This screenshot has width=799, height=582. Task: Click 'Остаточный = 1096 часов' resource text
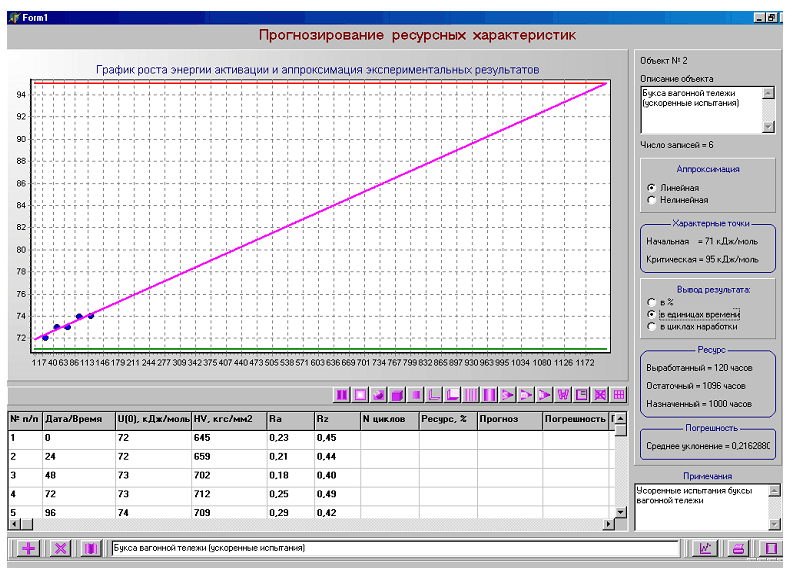[696, 386]
